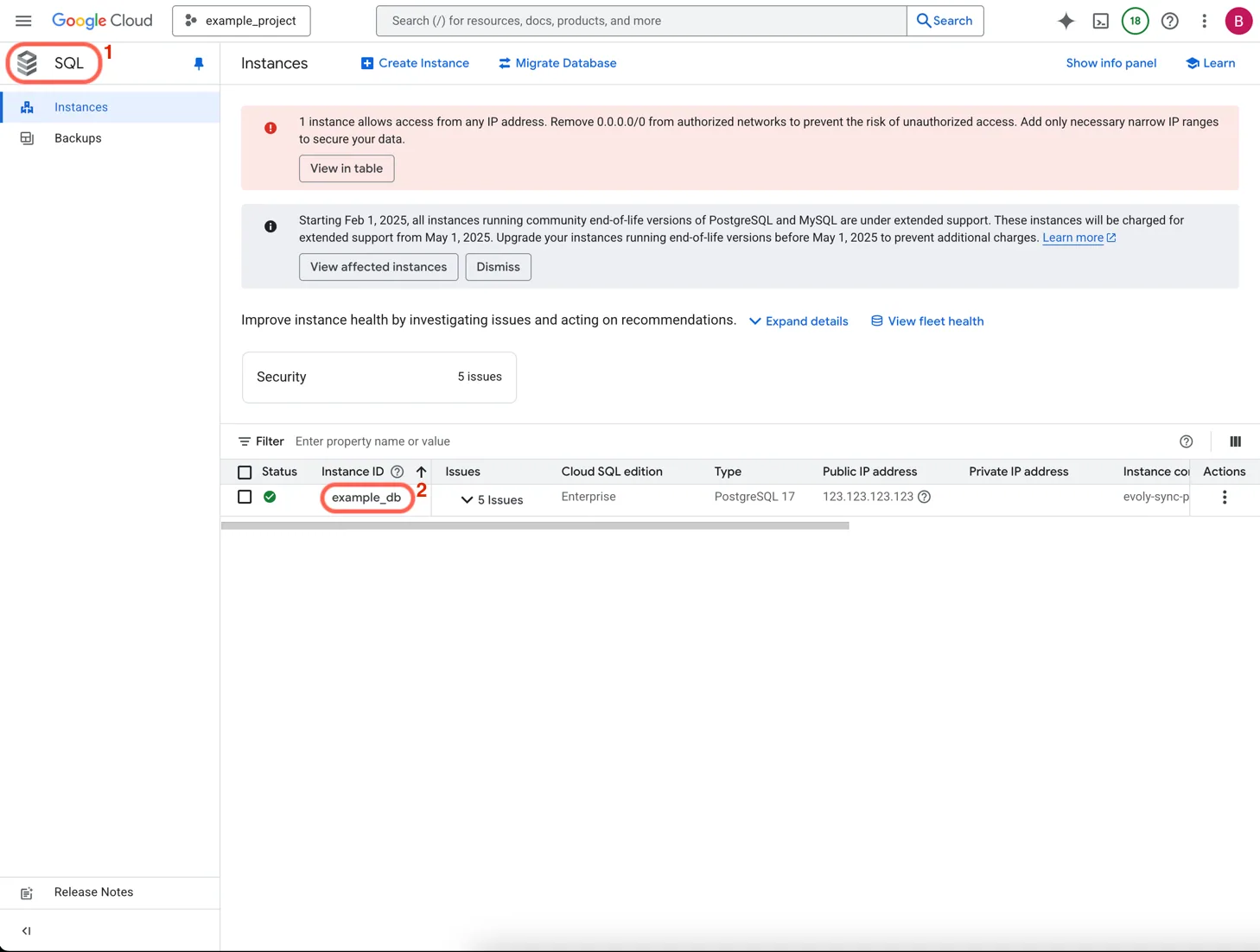
Task: Open the example_db instance
Action: click(x=366, y=498)
